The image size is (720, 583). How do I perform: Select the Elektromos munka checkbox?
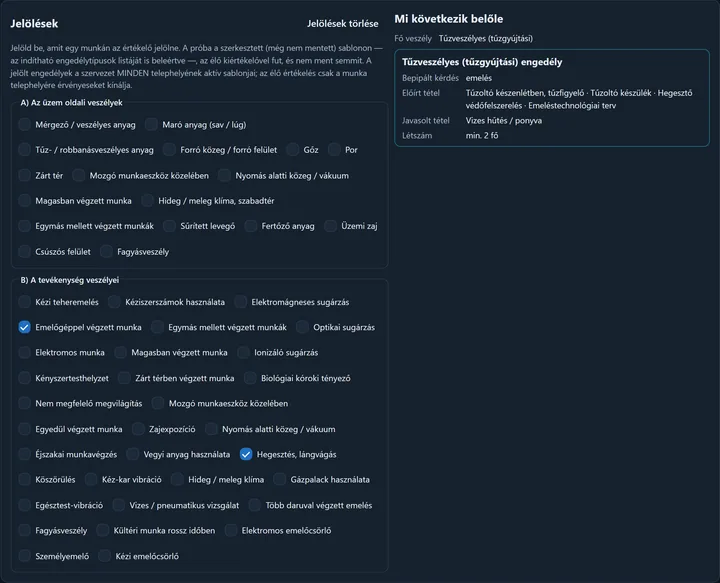(x=24, y=353)
